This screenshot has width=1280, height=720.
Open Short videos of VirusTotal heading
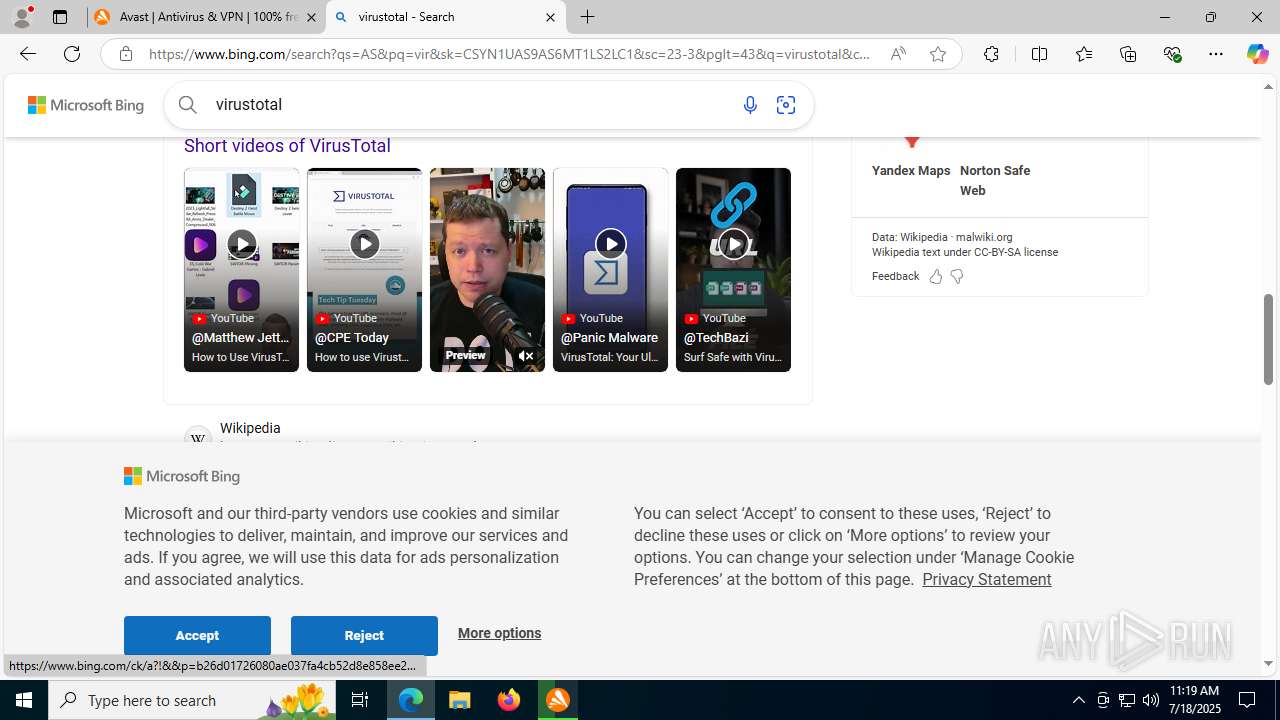click(287, 146)
